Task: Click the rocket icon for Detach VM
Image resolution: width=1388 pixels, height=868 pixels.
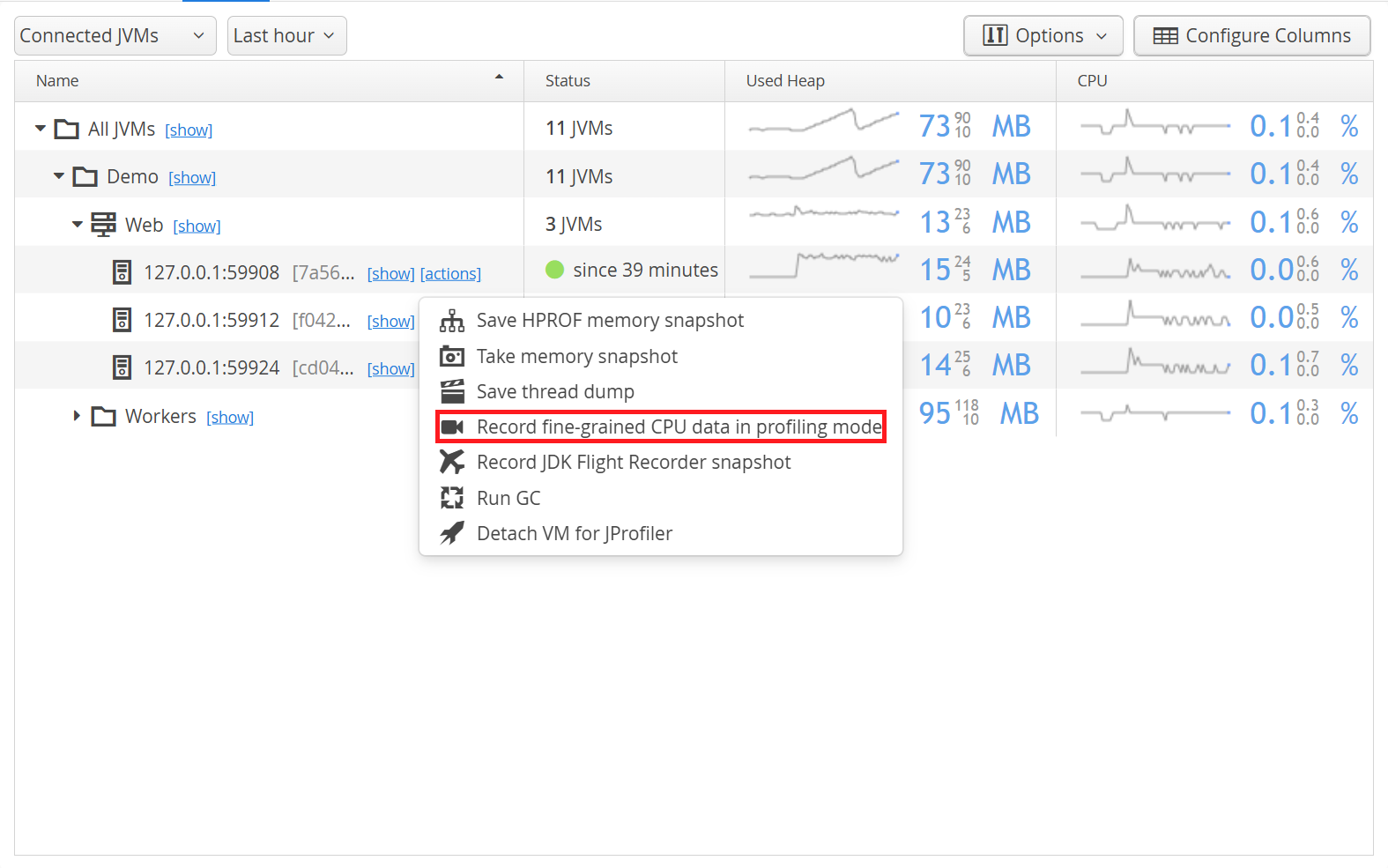Action: 452,533
